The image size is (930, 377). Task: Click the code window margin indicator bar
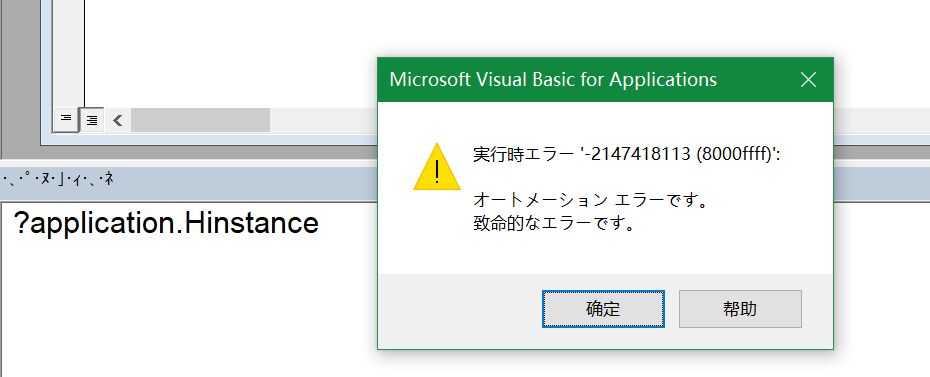69,53
